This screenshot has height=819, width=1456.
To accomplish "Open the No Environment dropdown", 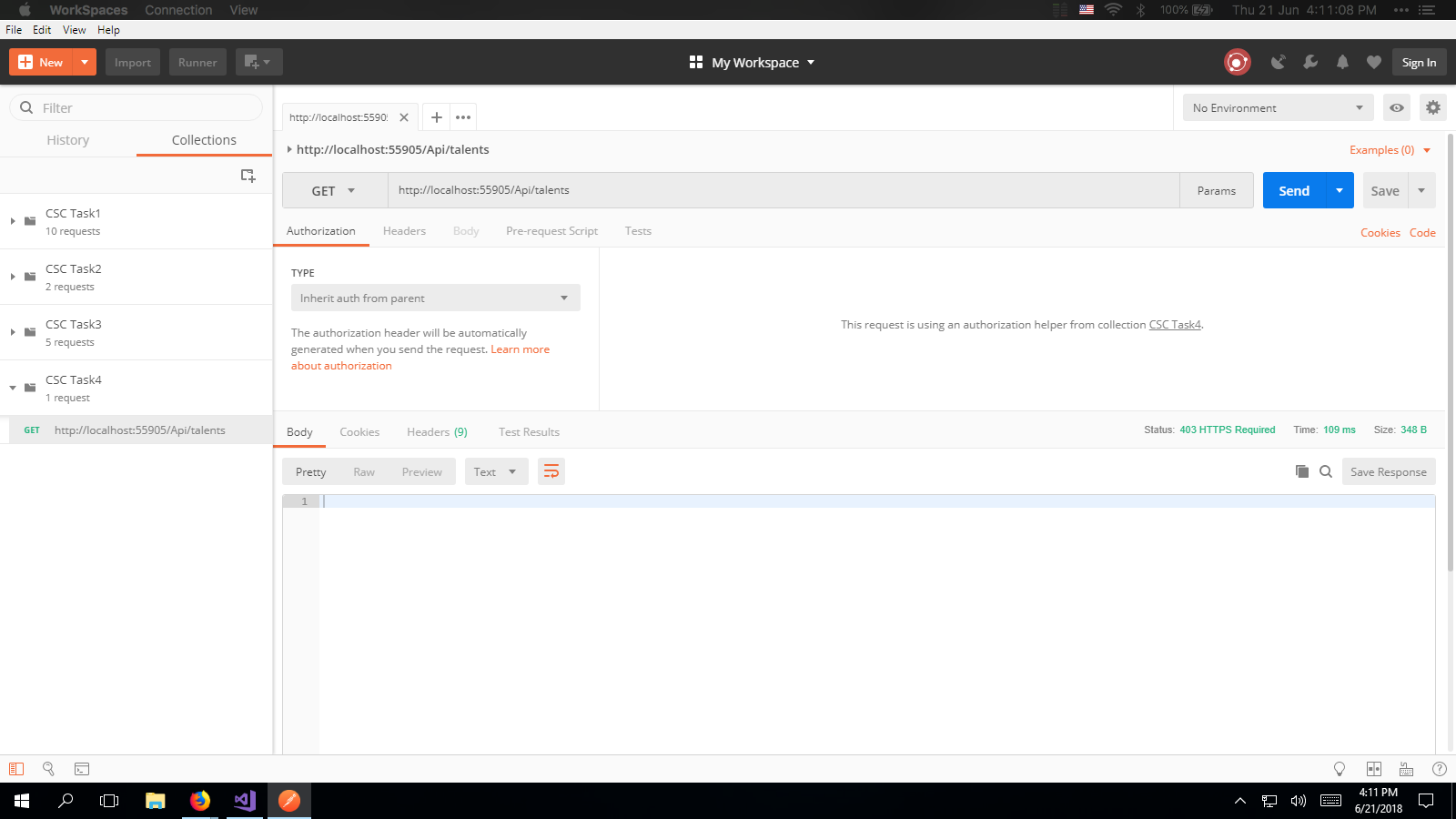I will pyautogui.click(x=1278, y=107).
